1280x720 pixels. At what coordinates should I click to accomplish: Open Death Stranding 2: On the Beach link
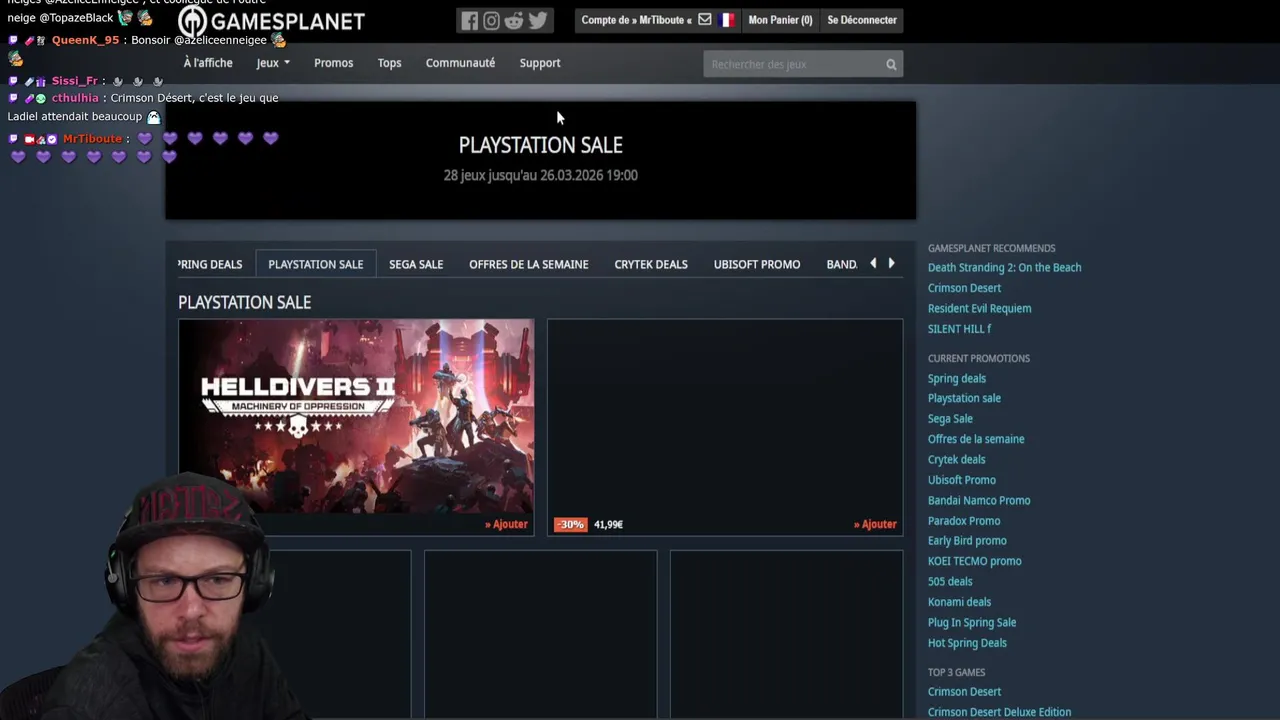[1004, 268]
